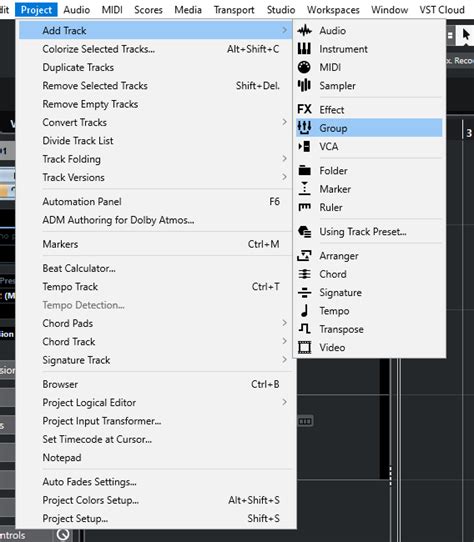This screenshot has width=474, height=542.
Task: Click the FX Effect track icon
Action: tap(304, 109)
